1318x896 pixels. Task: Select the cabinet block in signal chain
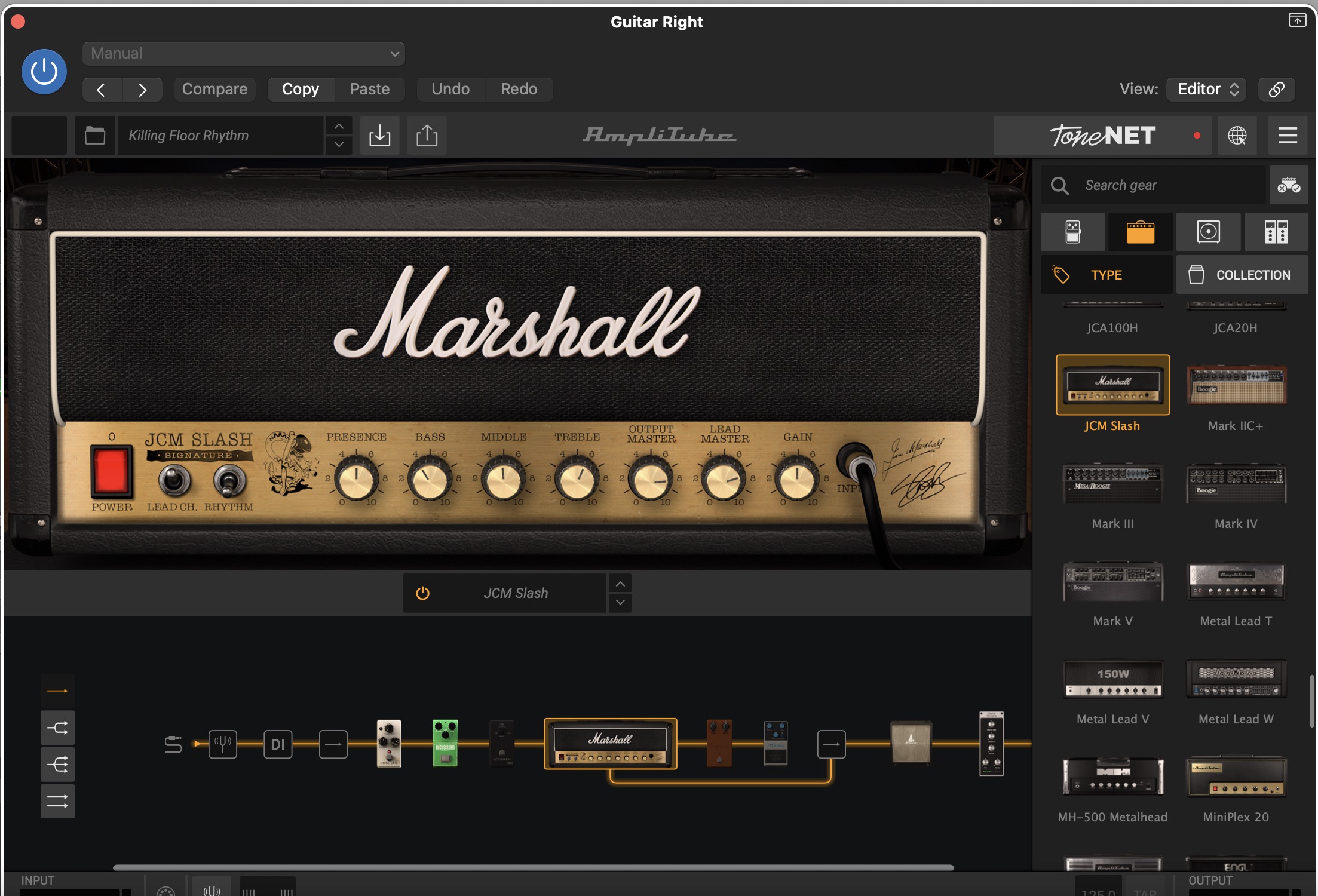(911, 742)
